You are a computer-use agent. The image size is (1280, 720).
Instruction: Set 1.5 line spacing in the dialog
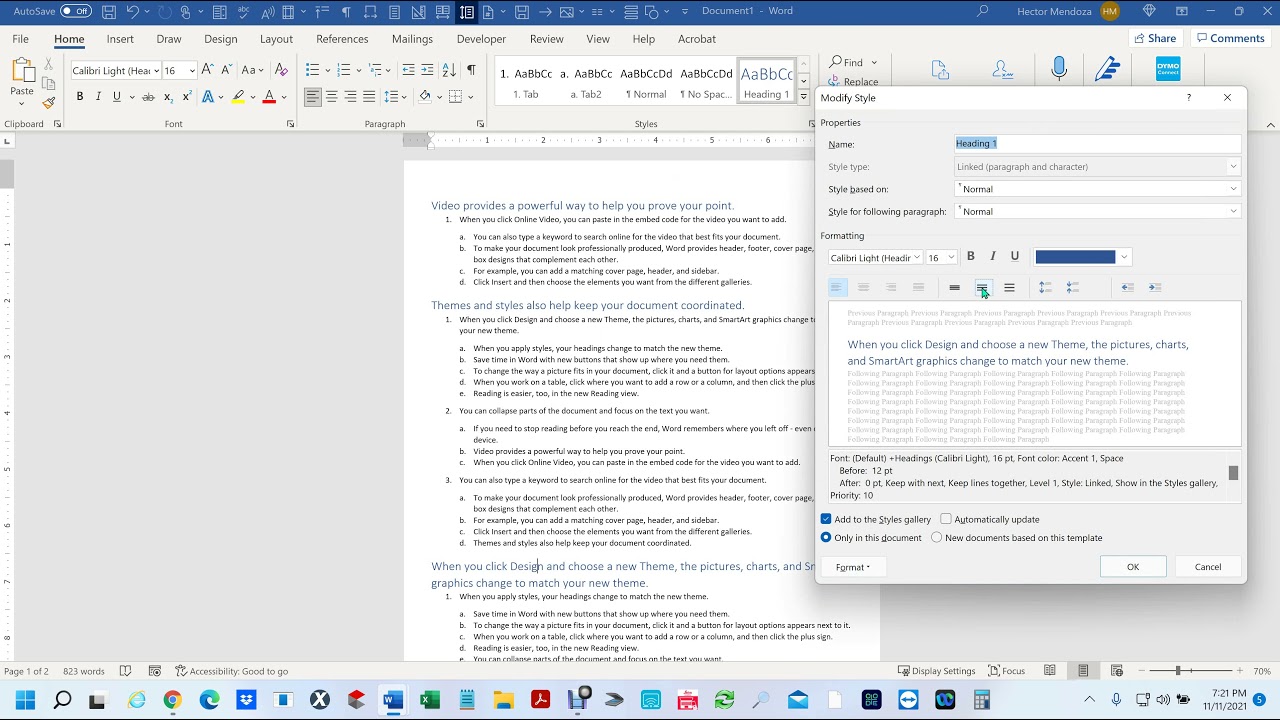(x=982, y=287)
